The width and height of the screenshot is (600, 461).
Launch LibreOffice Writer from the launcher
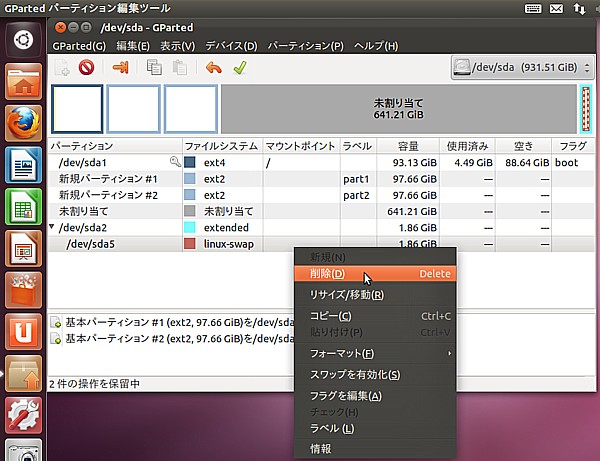[23, 165]
